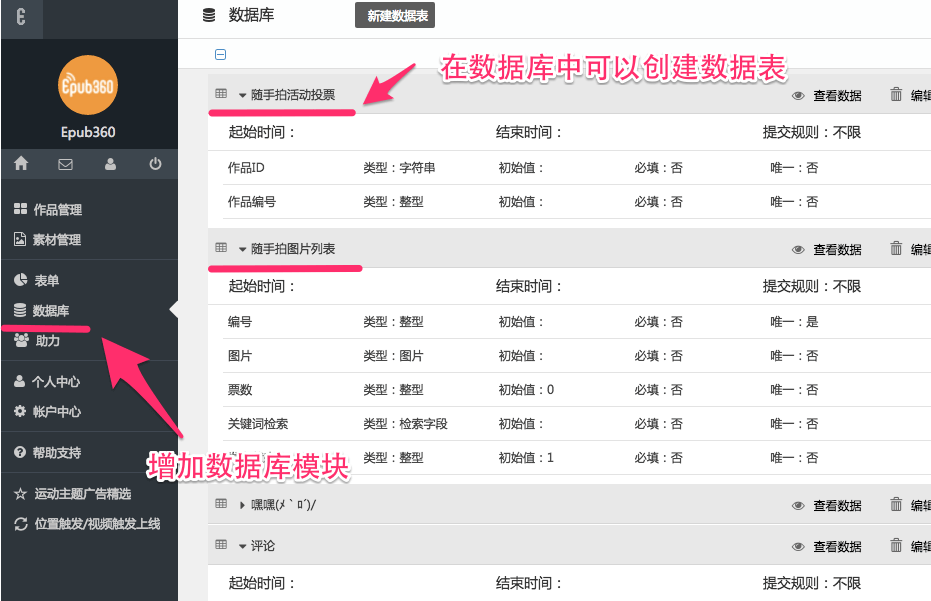The width and height of the screenshot is (931, 601).
Task: Click the home icon in sidebar
Action: tap(21, 164)
